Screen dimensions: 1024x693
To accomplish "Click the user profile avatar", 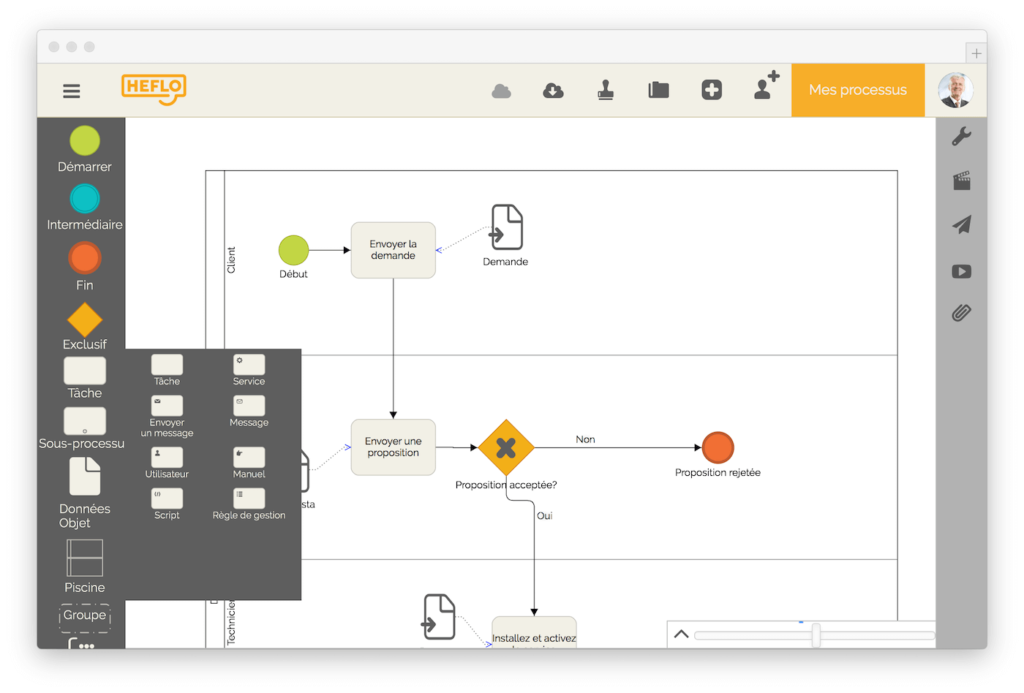I will (x=955, y=90).
